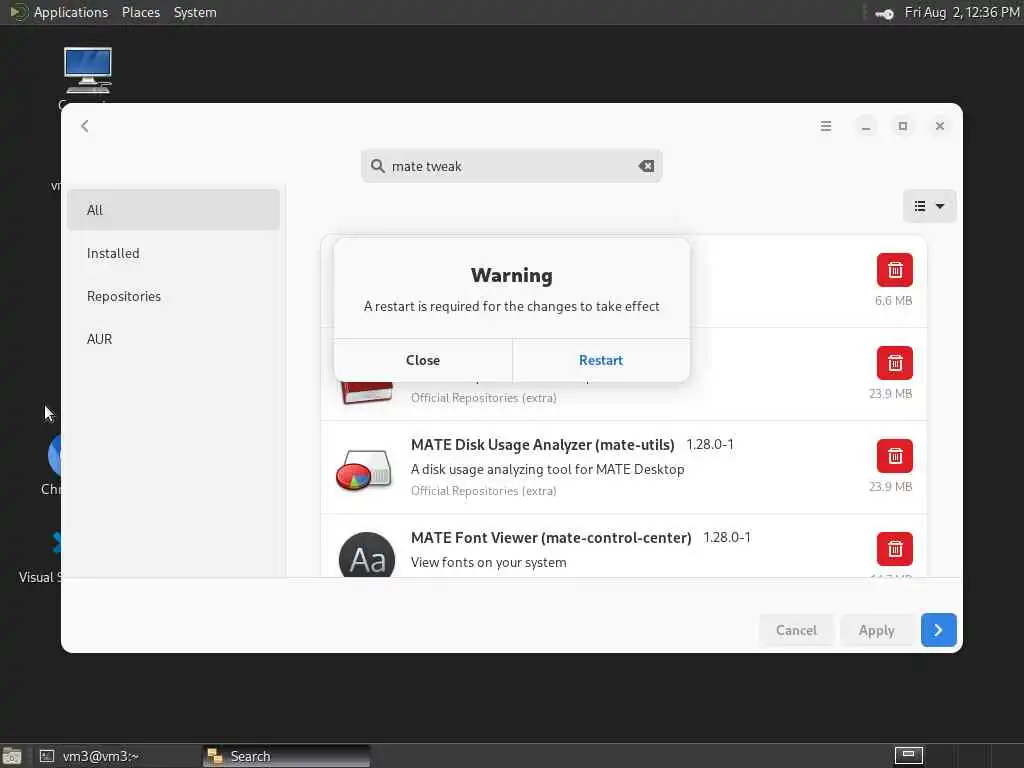Click the network key icon in the panel
The image size is (1024, 768).
[884, 13]
